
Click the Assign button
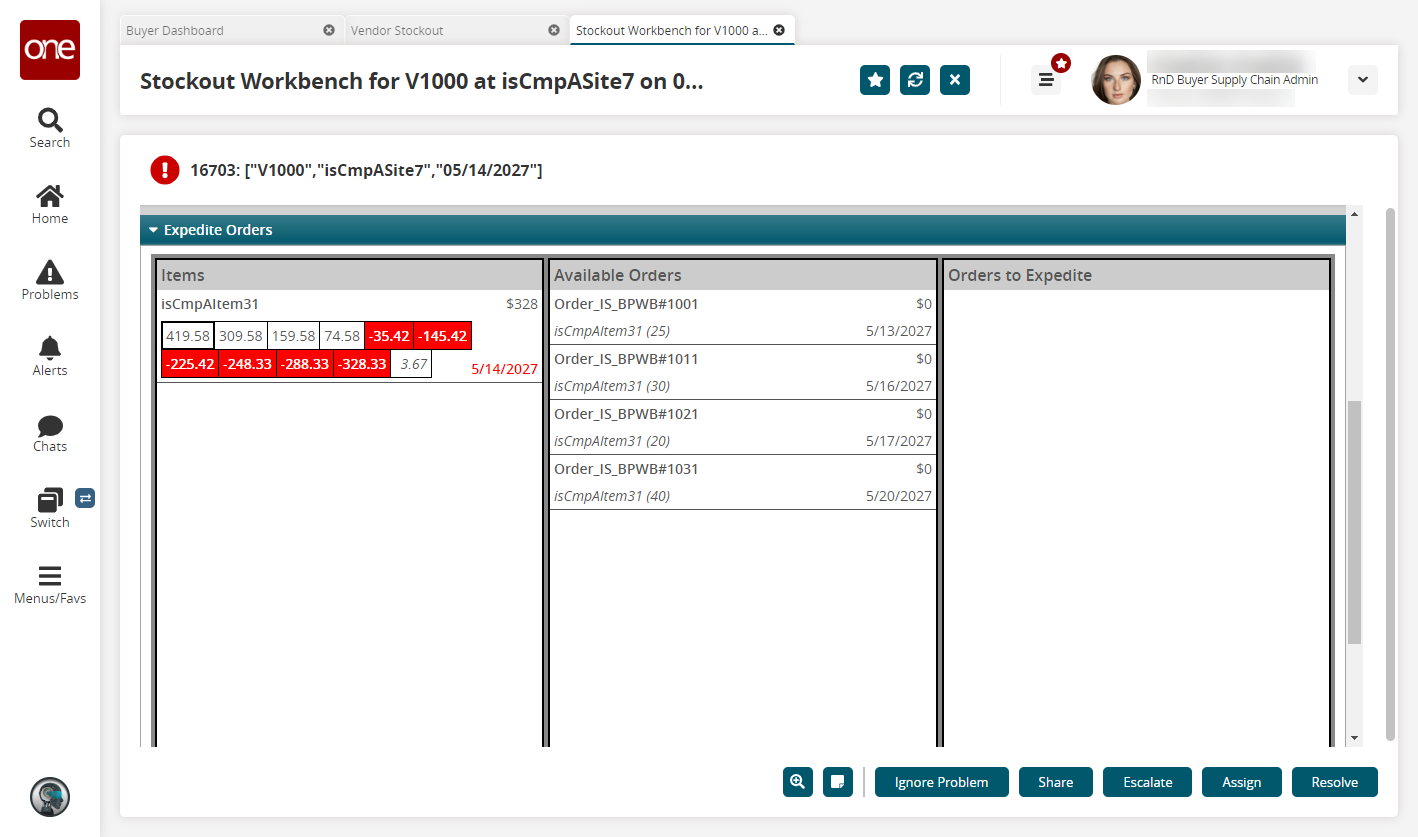(1242, 782)
